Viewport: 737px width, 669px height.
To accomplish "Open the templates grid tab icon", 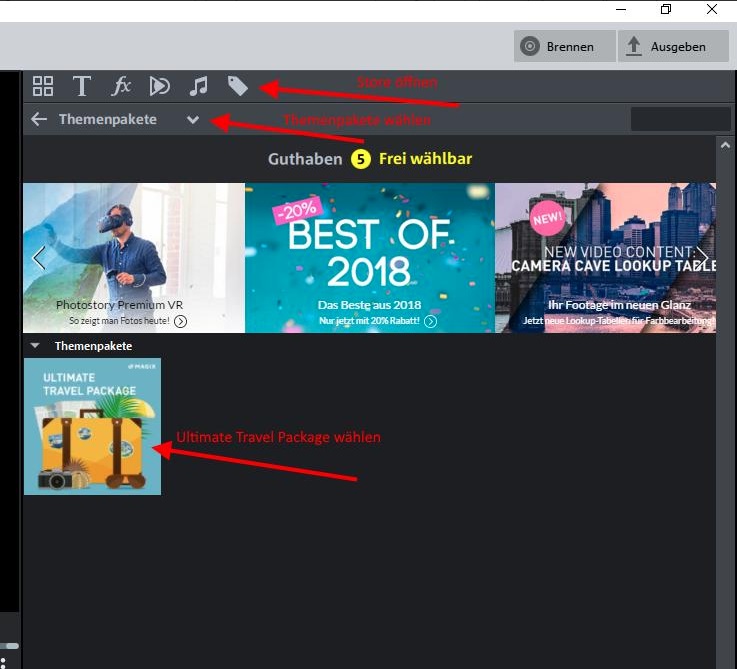I will click(x=43, y=86).
